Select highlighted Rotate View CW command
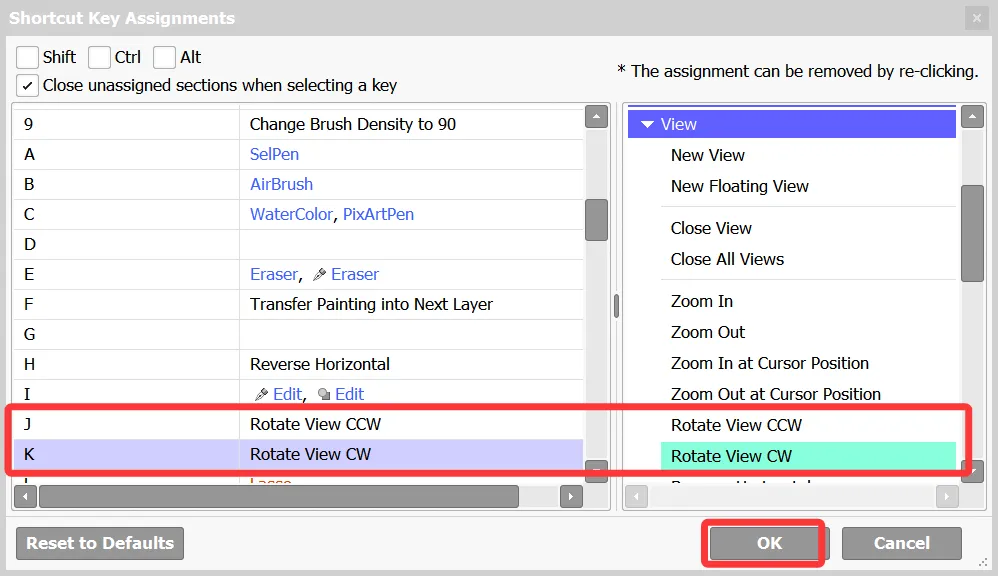Screen dimensions: 998x576 coord(808,456)
